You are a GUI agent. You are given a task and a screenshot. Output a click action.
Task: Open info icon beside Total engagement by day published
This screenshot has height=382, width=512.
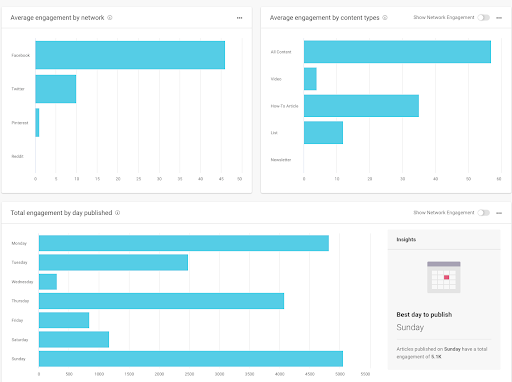pos(117,213)
